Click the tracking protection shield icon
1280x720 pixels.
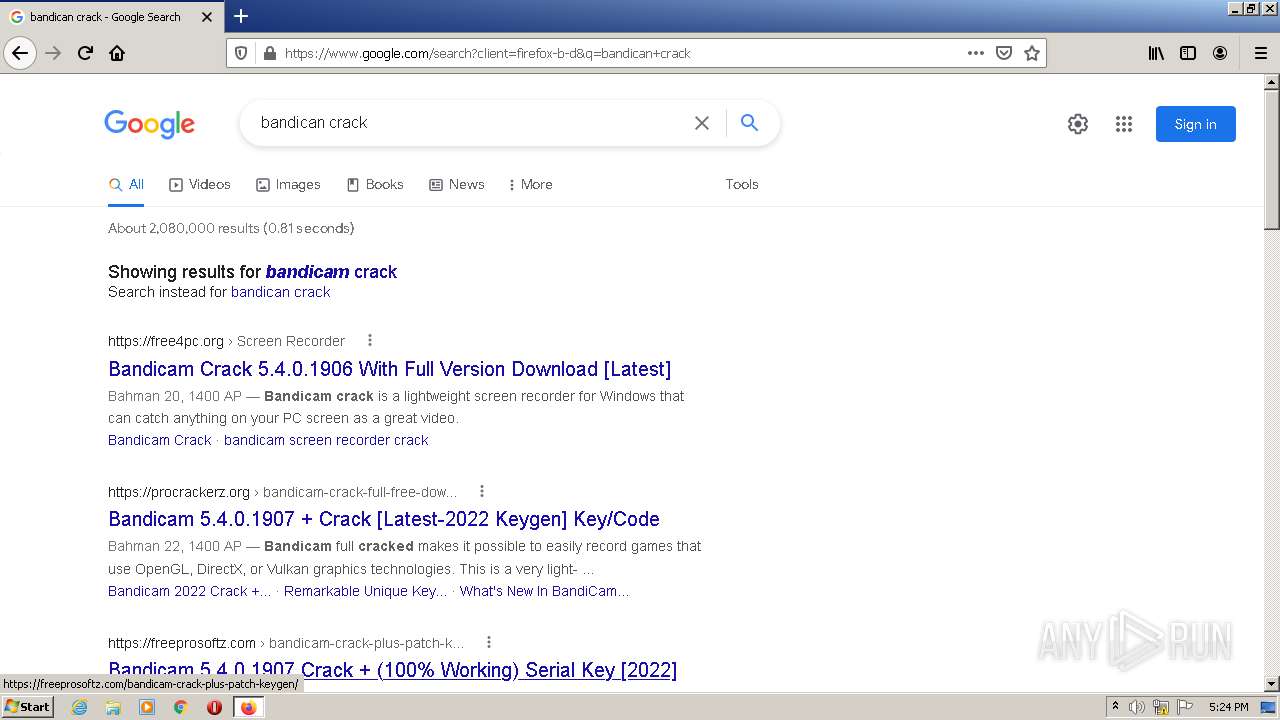[240, 53]
